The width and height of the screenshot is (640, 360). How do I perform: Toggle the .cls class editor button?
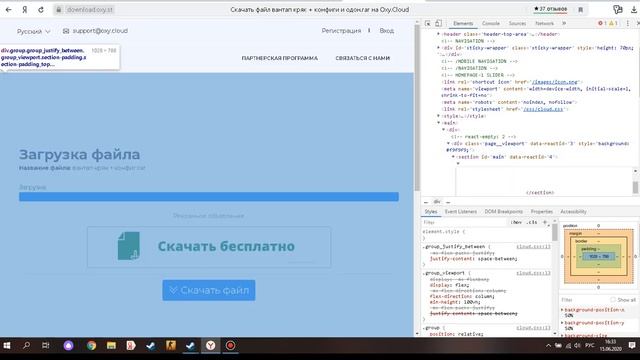(531, 222)
